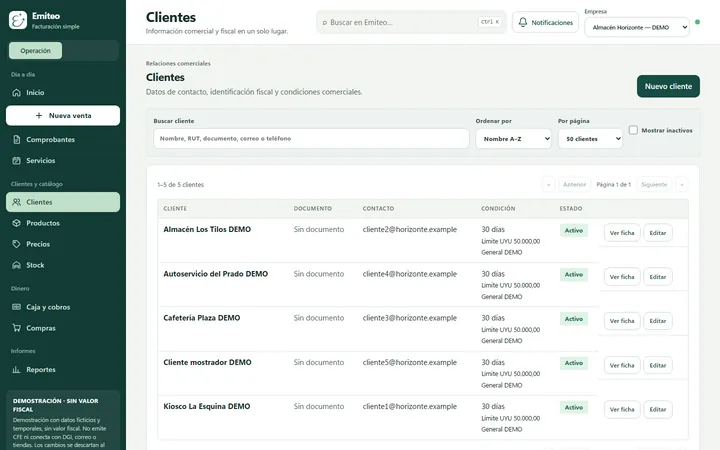The height and width of the screenshot is (450, 720).
Task: Click the Emiteo logo icon
Action: pyautogui.click(x=18, y=20)
